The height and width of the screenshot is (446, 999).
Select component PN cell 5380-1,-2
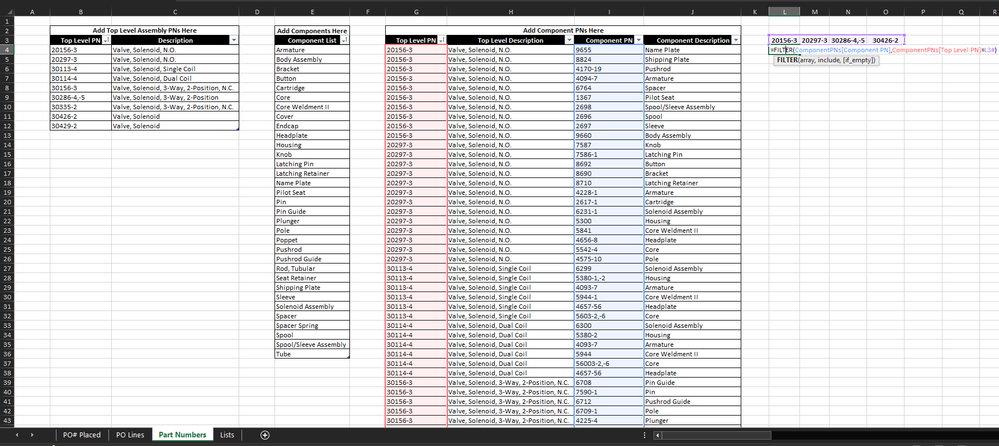click(x=608, y=278)
